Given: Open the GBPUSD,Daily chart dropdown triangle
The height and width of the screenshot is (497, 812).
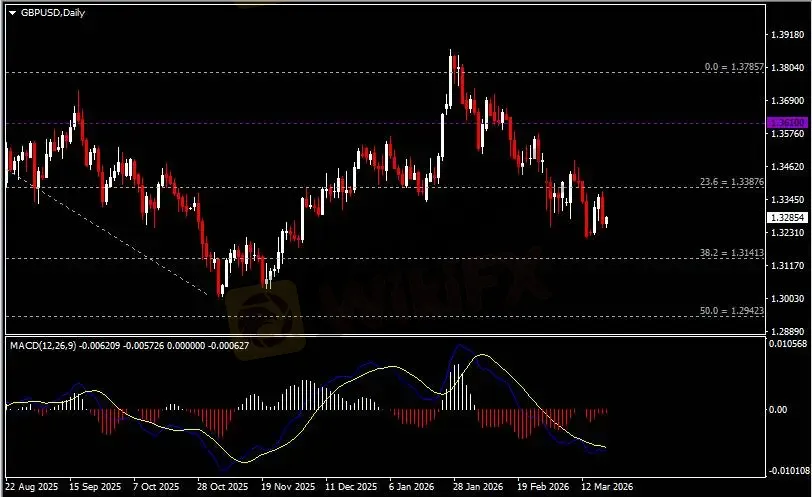Looking at the screenshot, I should pyautogui.click(x=12, y=13).
